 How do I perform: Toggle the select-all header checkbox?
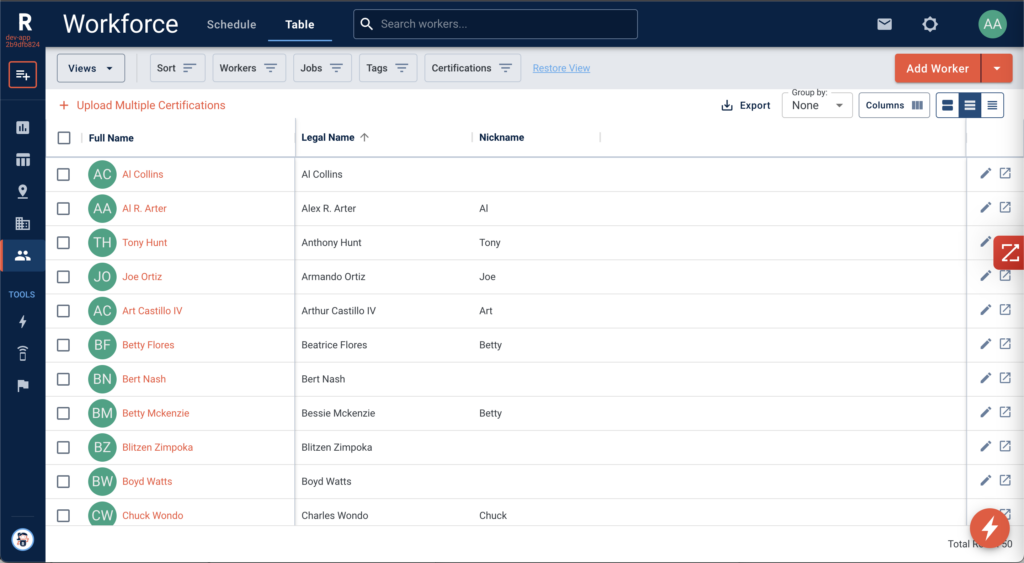click(x=64, y=138)
